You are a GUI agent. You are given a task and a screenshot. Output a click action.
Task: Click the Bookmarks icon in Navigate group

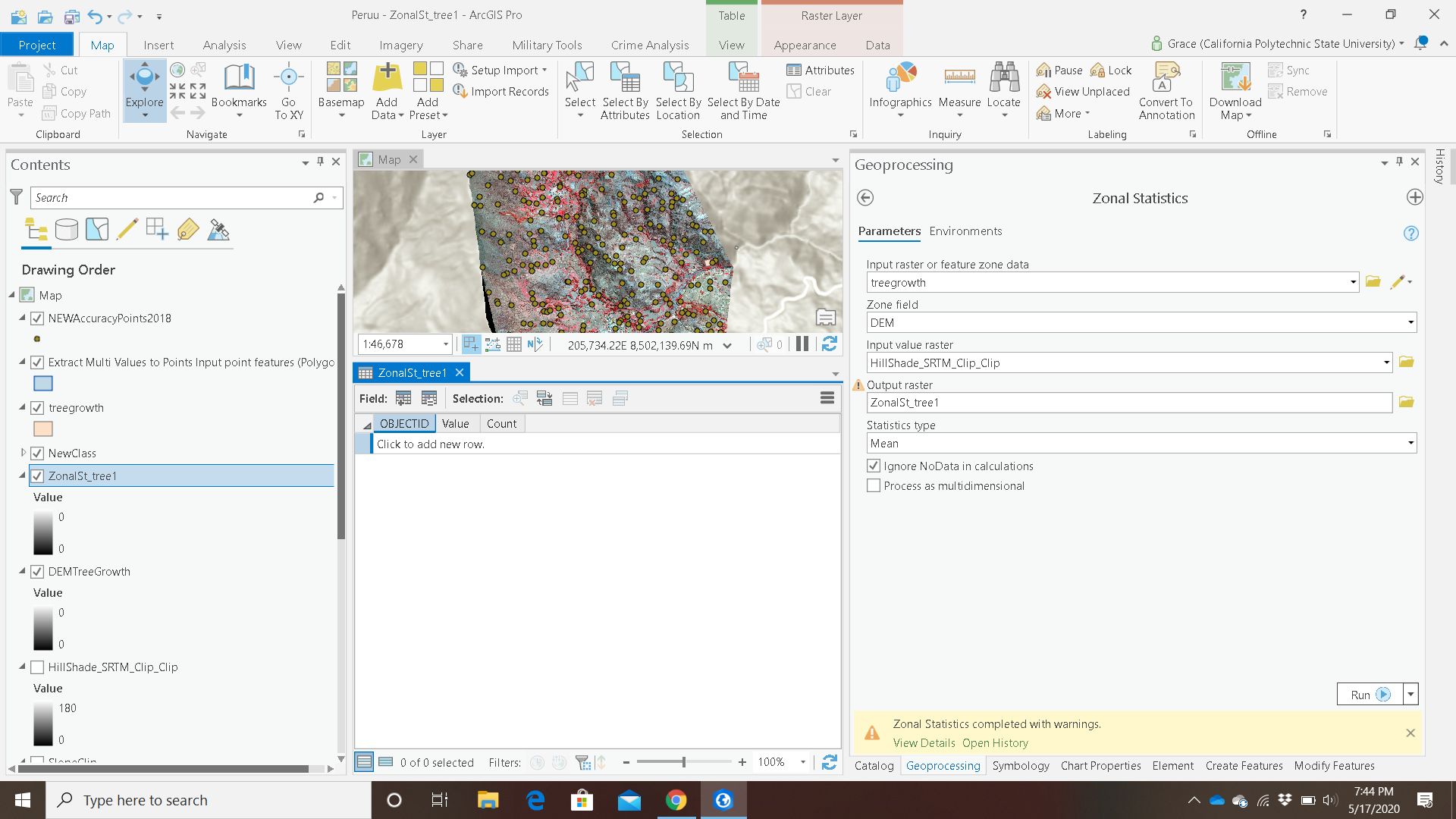(239, 78)
